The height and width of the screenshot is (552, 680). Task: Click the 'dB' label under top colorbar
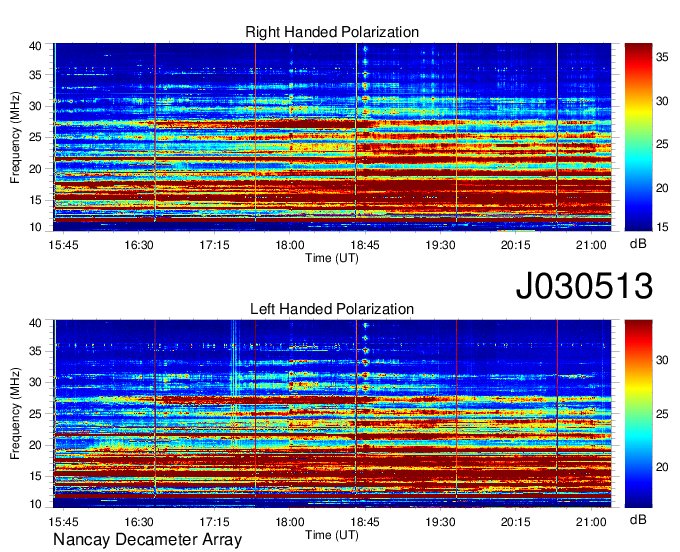coord(638,244)
